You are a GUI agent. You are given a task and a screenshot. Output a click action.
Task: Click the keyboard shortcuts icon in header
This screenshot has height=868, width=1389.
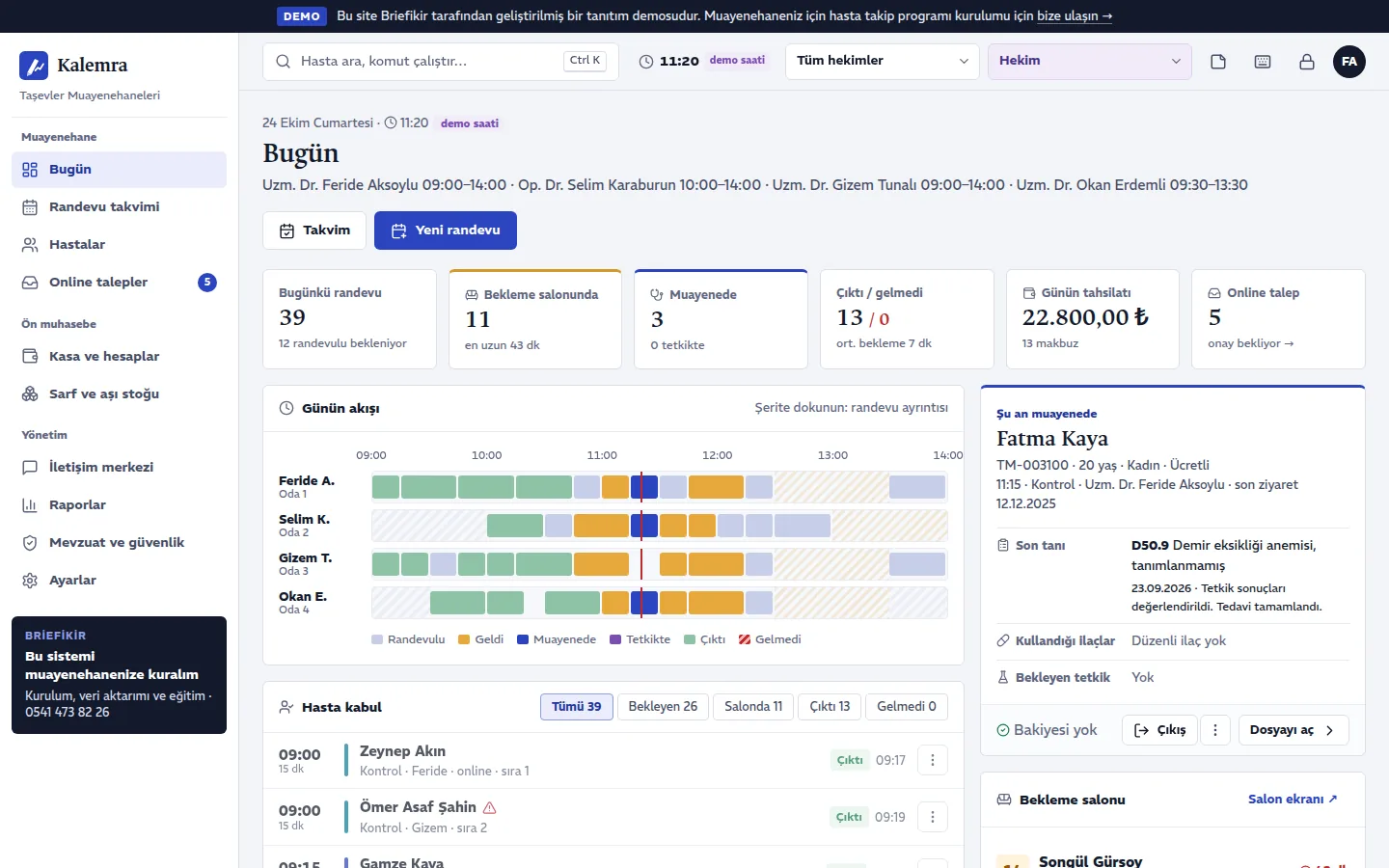(x=1263, y=62)
